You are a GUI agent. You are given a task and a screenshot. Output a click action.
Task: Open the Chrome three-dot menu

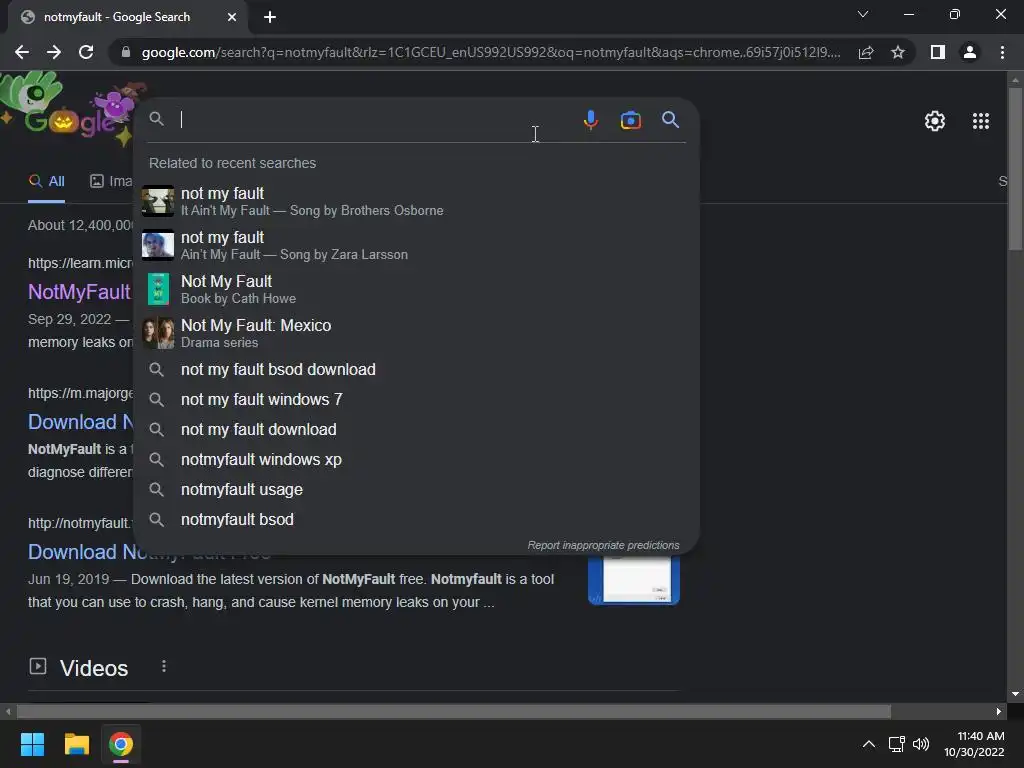click(1002, 52)
